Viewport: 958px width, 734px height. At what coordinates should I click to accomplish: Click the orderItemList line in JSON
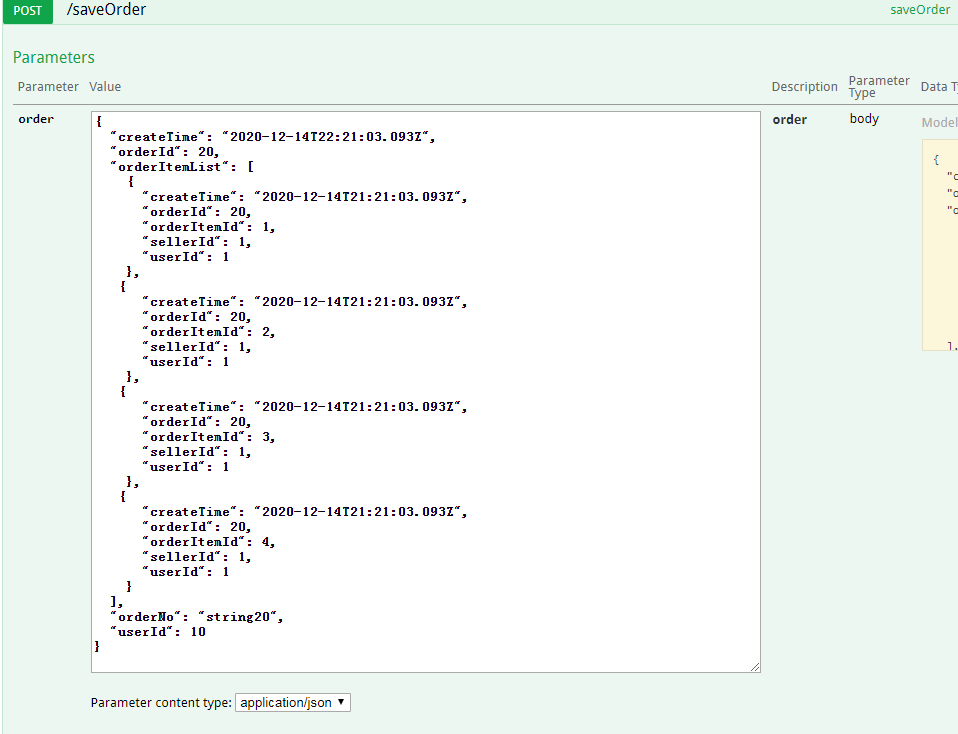coord(182,167)
